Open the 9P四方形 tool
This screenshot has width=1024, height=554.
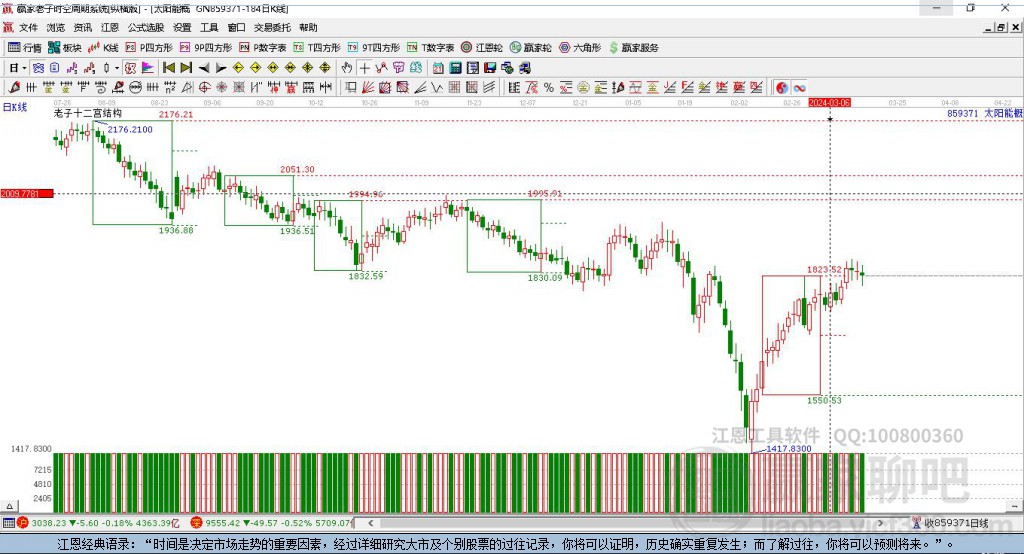[206, 48]
